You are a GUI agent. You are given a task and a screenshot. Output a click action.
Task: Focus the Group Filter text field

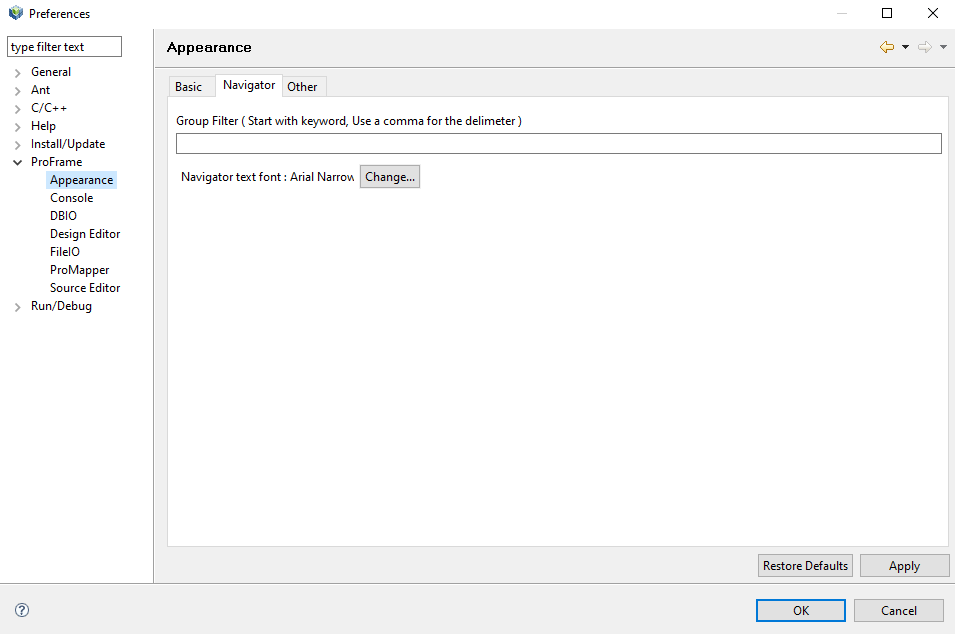[x=558, y=144]
